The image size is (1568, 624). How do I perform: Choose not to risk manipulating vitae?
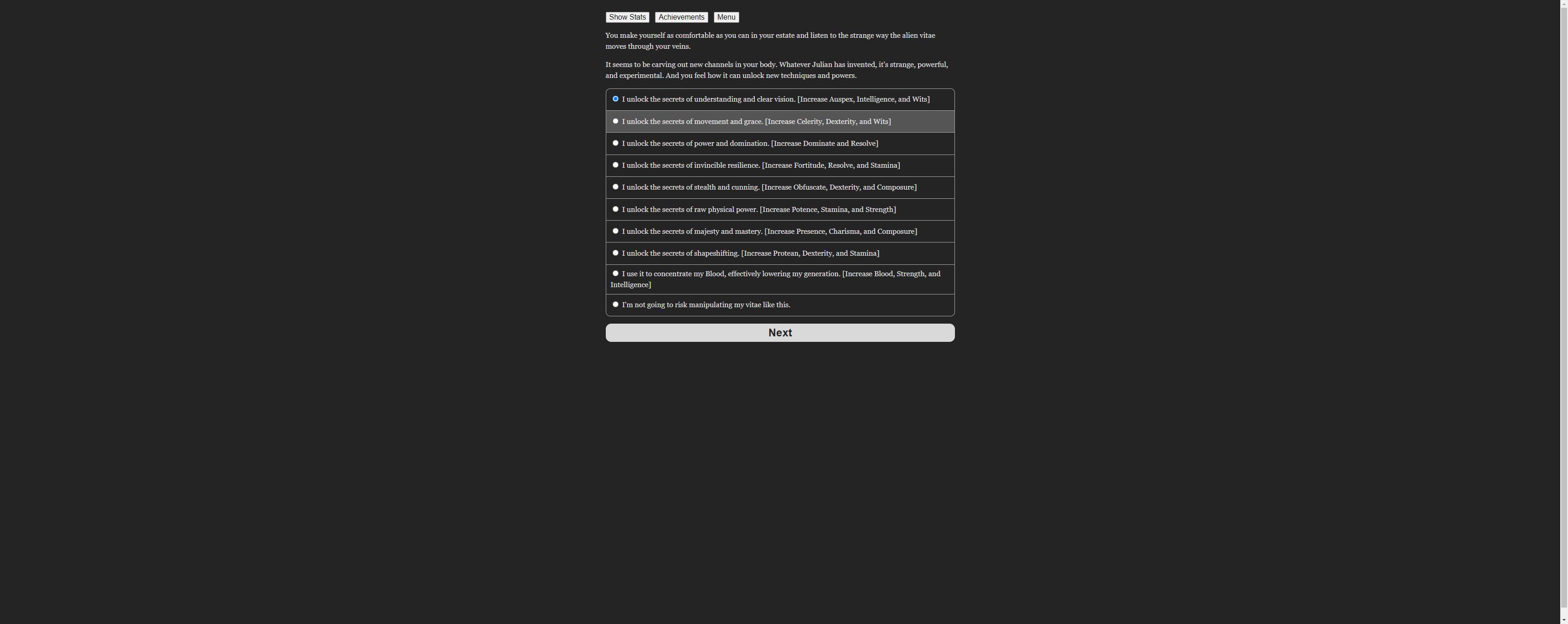point(780,305)
